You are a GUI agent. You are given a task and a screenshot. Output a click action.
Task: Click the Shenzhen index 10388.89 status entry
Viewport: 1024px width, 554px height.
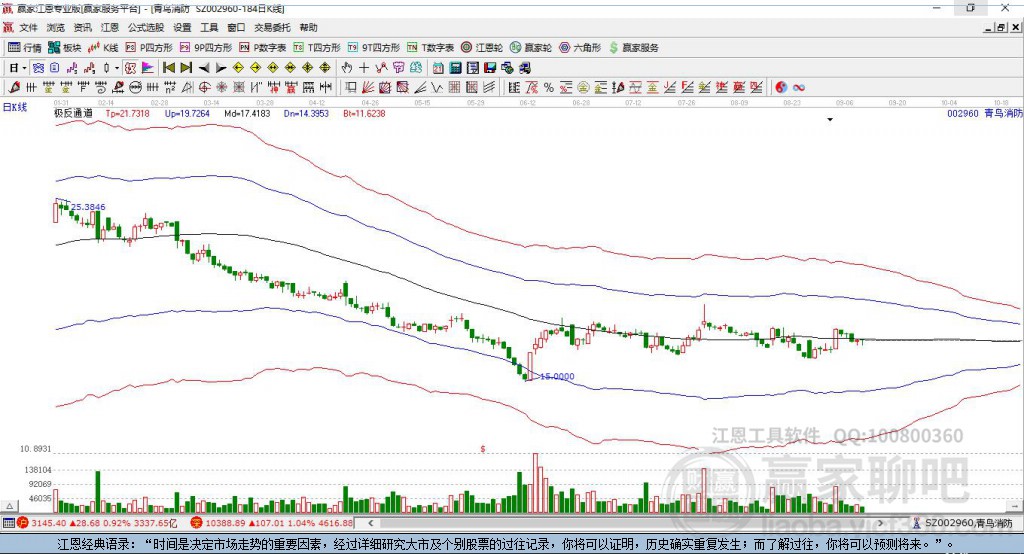coord(273,523)
